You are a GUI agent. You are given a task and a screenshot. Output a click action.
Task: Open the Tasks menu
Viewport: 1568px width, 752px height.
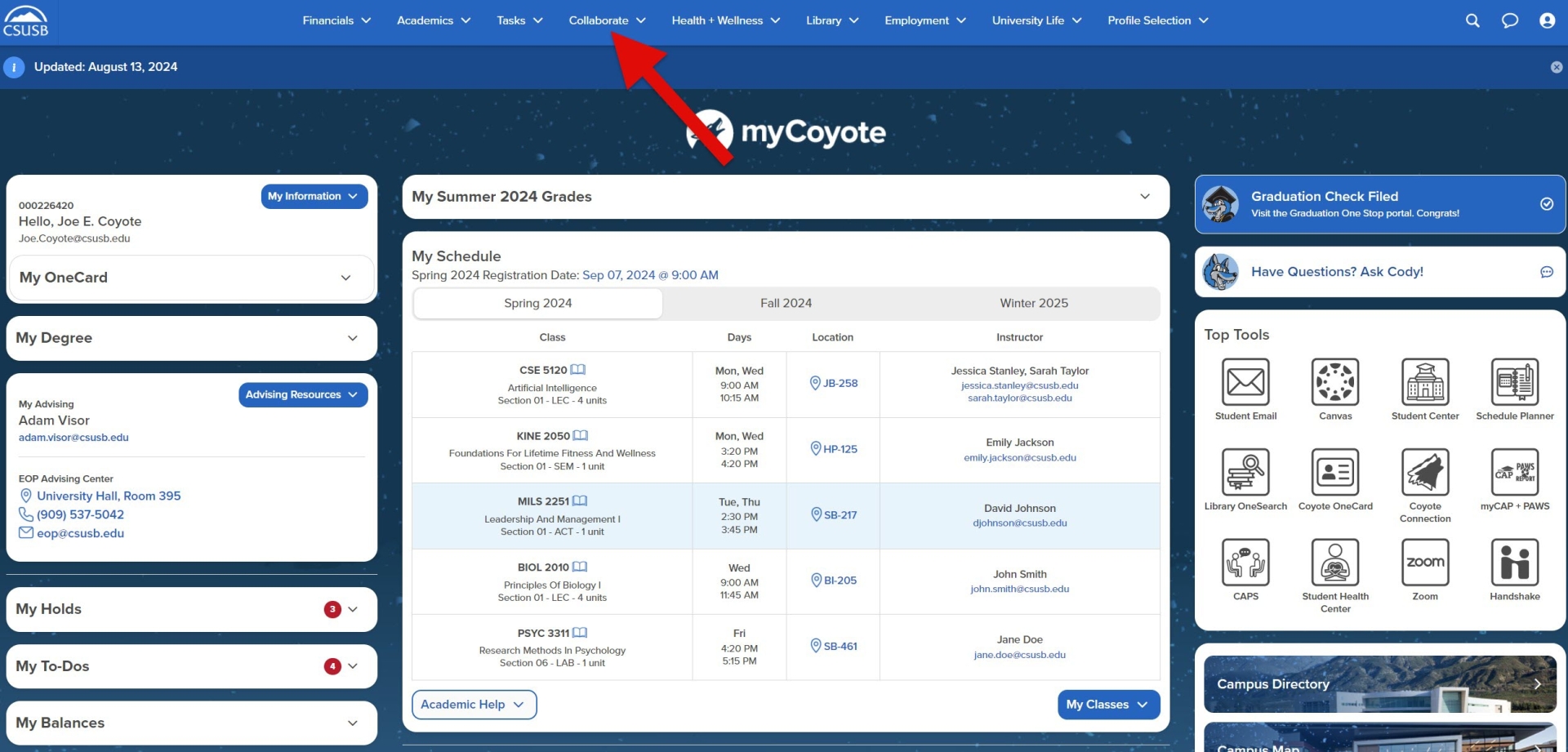[519, 20]
